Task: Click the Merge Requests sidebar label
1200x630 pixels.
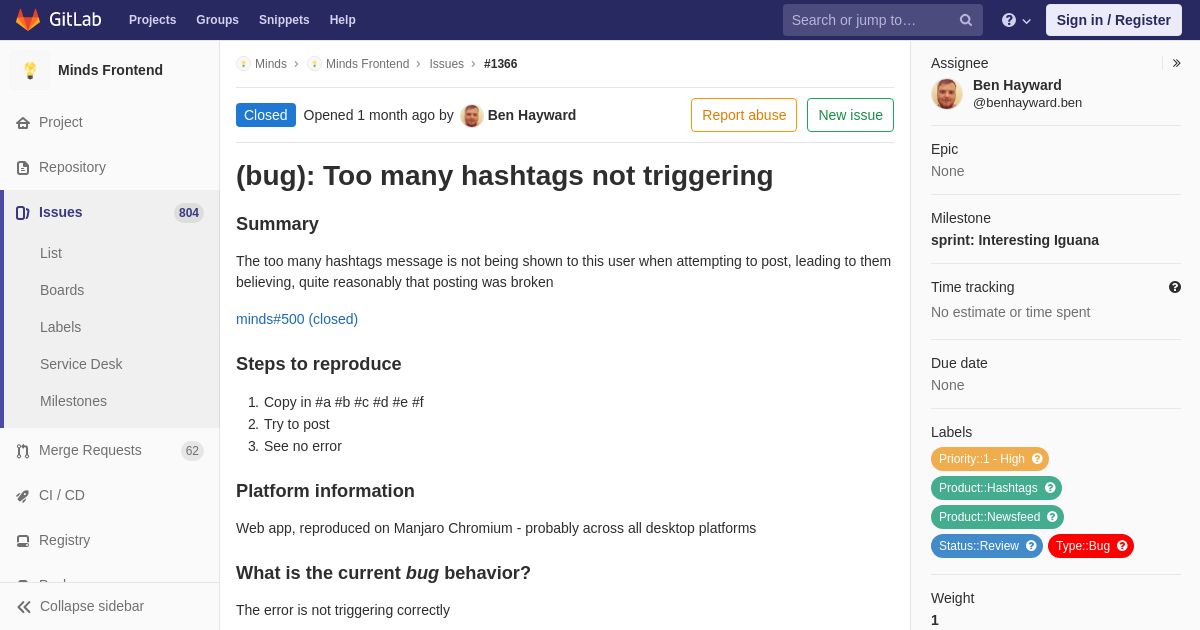Action: click(90, 450)
